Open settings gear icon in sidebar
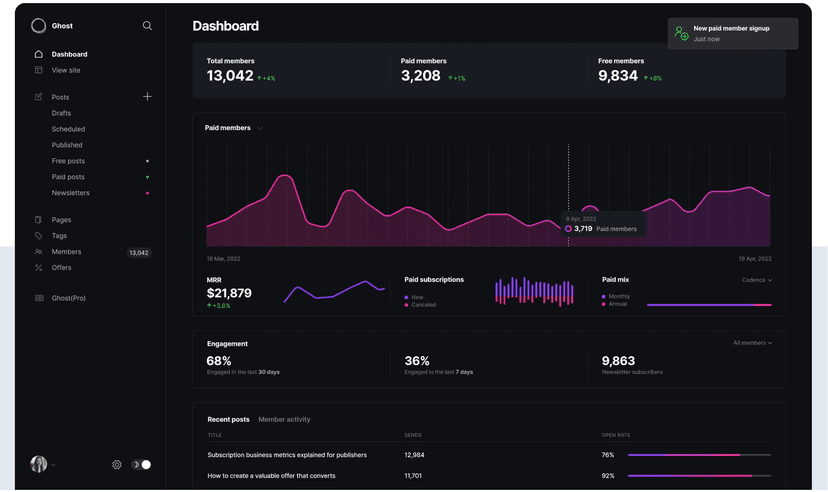The image size is (828, 492). click(117, 465)
